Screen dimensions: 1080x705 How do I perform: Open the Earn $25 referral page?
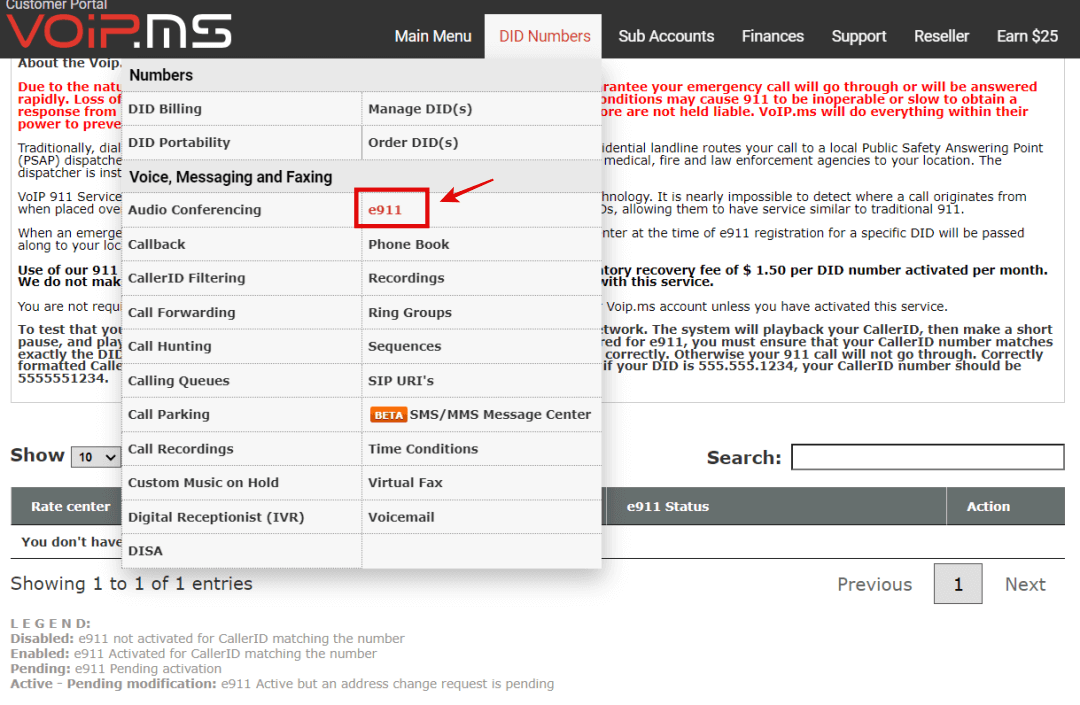1027,36
